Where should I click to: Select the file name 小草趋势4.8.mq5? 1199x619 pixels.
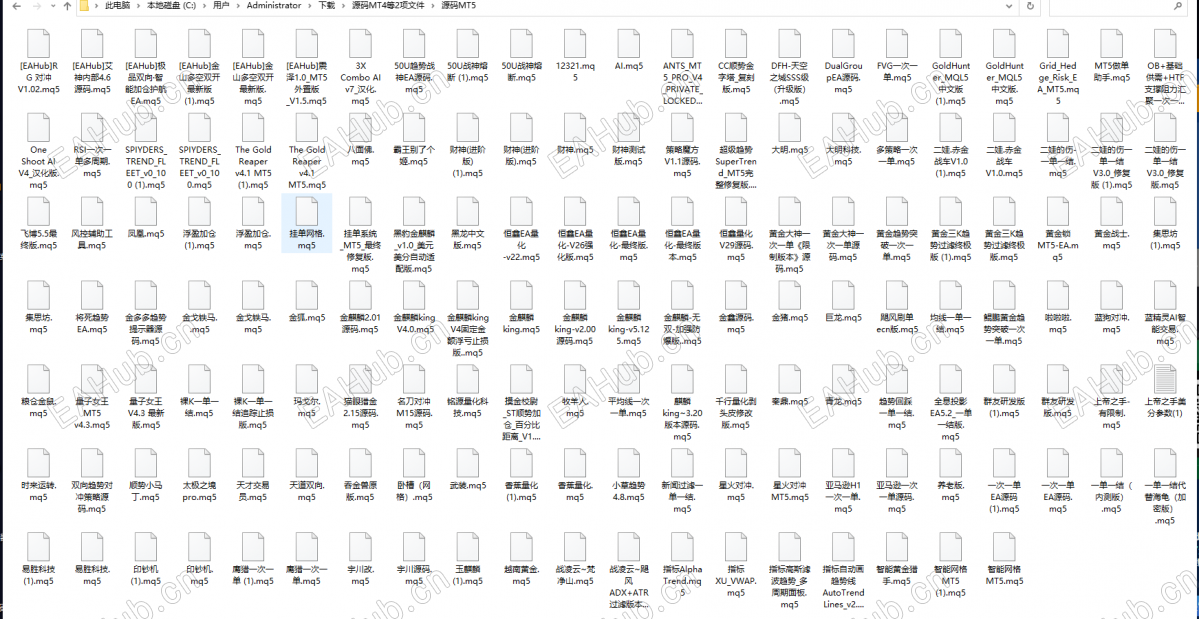[x=629, y=491]
